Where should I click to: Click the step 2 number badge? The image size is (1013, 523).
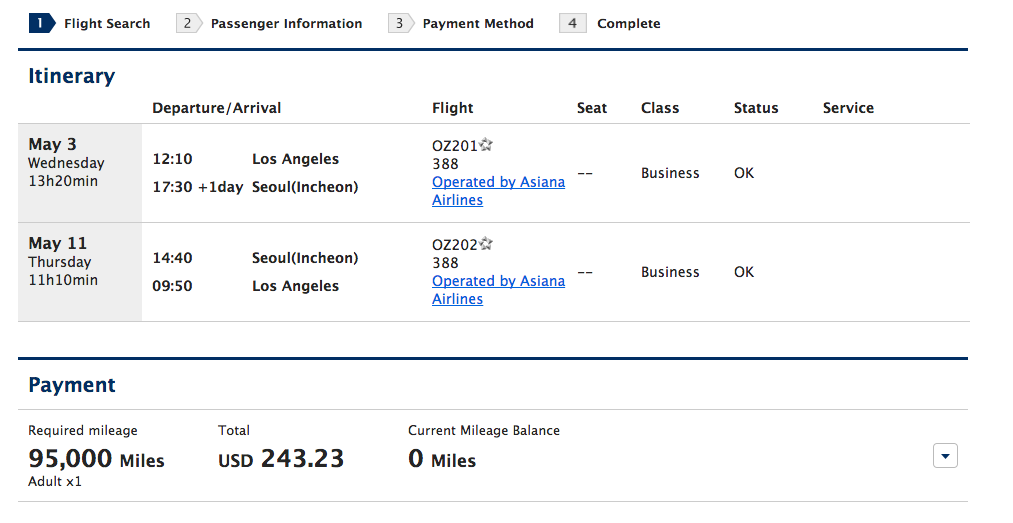coord(189,23)
